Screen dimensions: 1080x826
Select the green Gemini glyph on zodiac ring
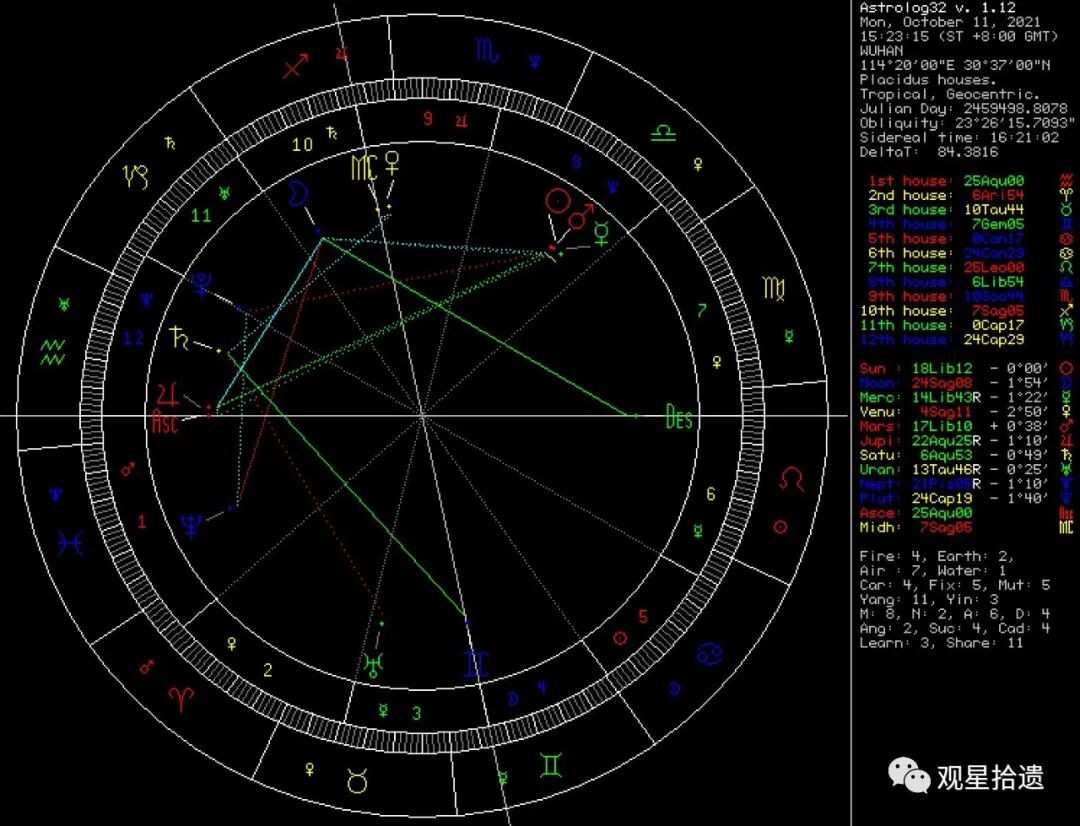pos(550,765)
